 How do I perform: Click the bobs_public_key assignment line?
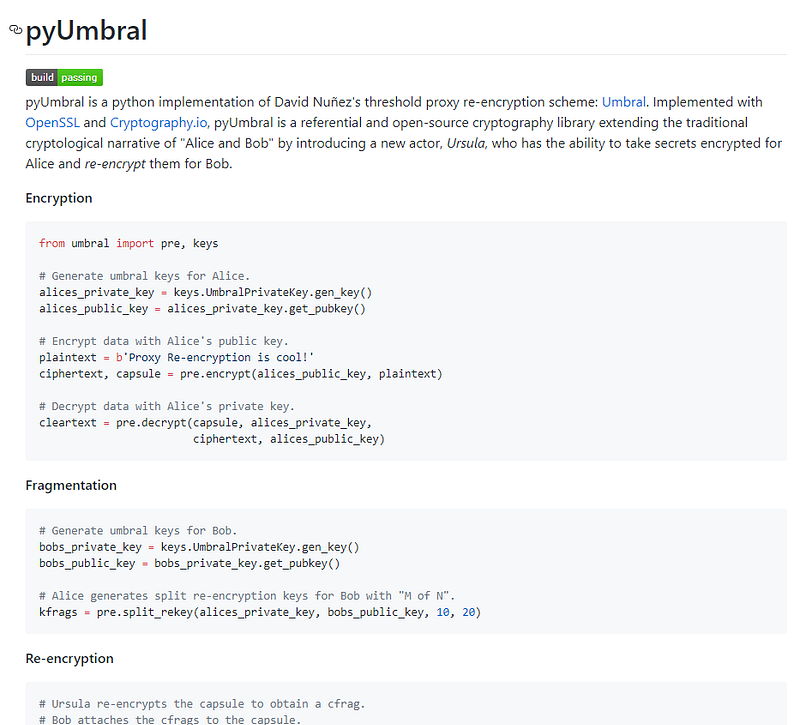point(190,563)
